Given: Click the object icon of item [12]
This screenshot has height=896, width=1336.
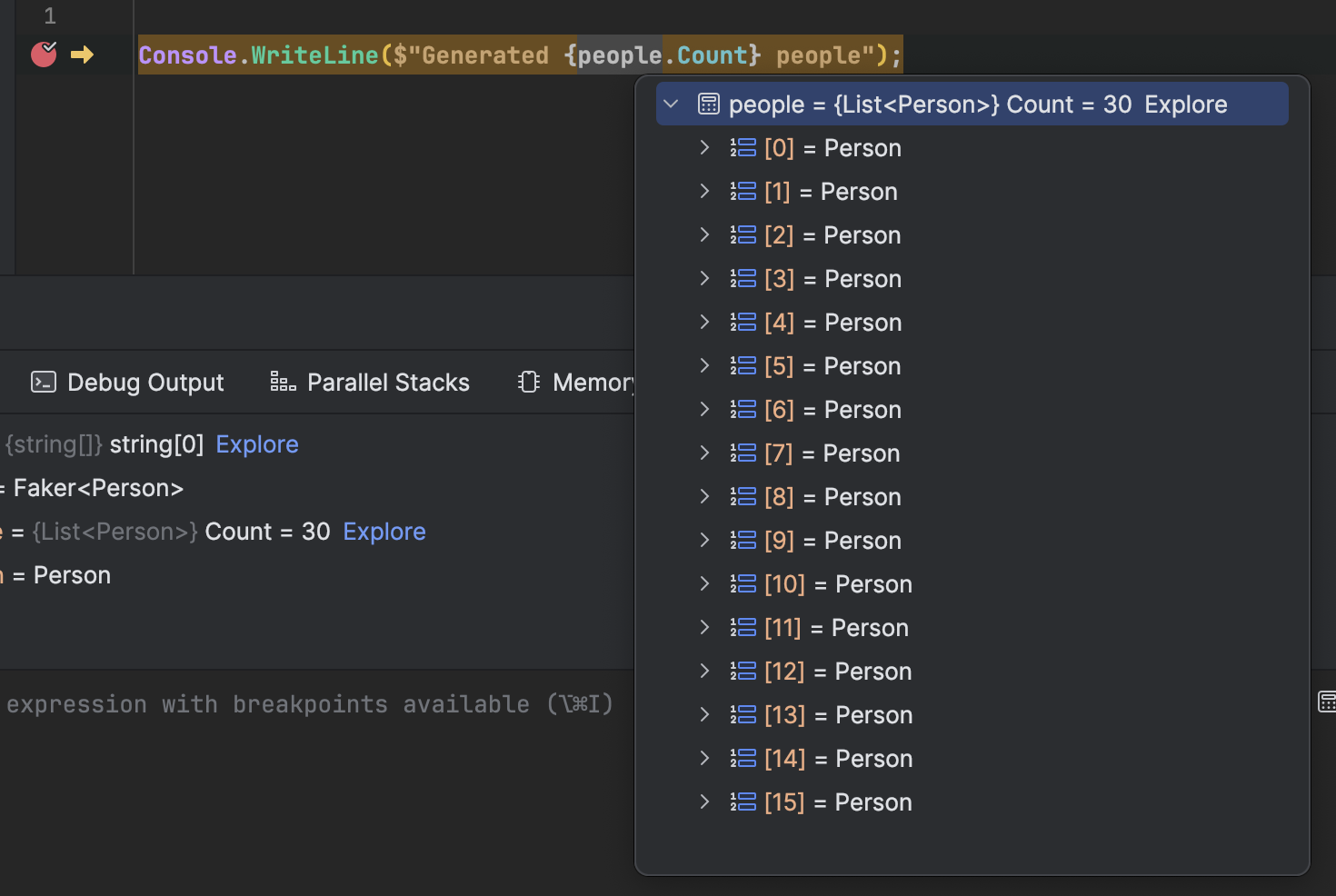Looking at the screenshot, I should (x=743, y=672).
